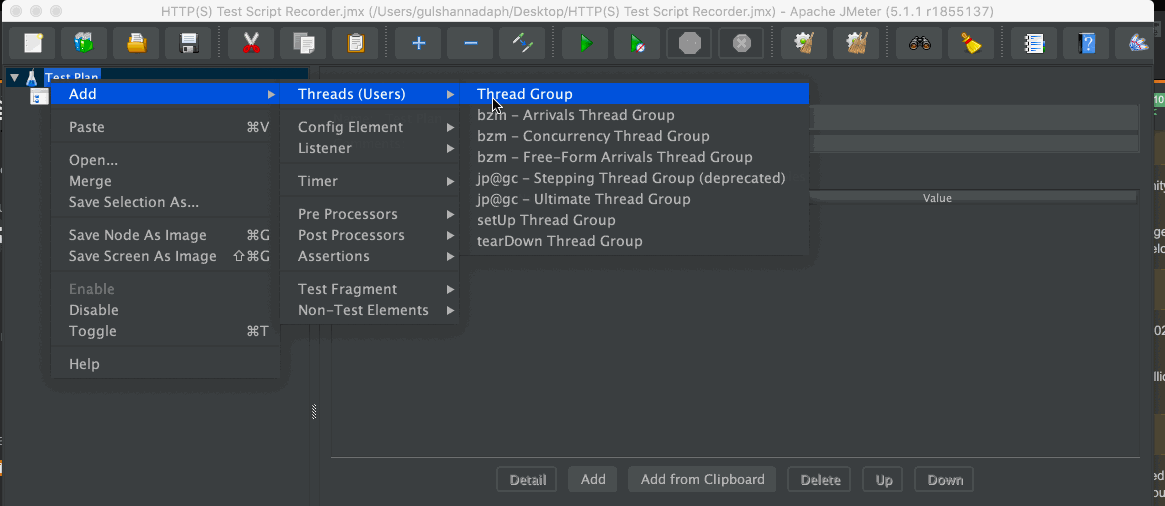
Task: Choose Paste in the context menu
Action: [165, 127]
